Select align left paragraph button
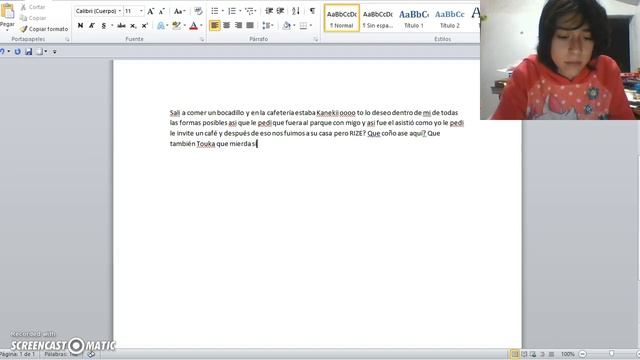The width and height of the screenshot is (640, 360). [215, 25]
